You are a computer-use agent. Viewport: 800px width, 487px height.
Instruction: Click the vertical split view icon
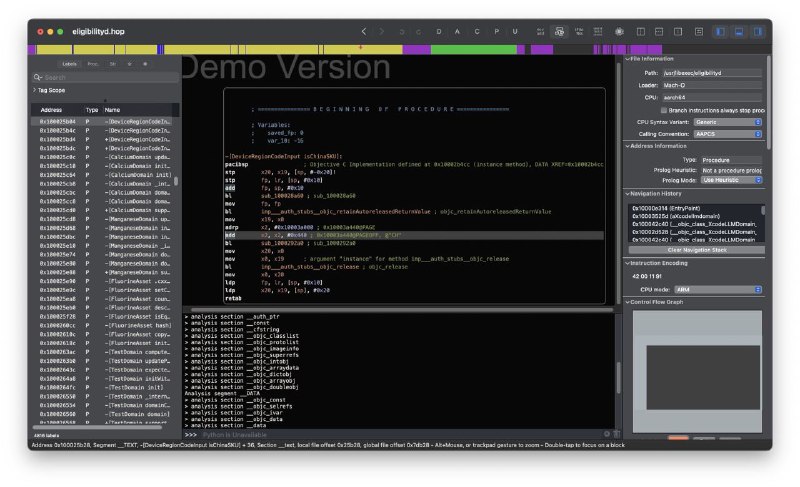pos(640,32)
